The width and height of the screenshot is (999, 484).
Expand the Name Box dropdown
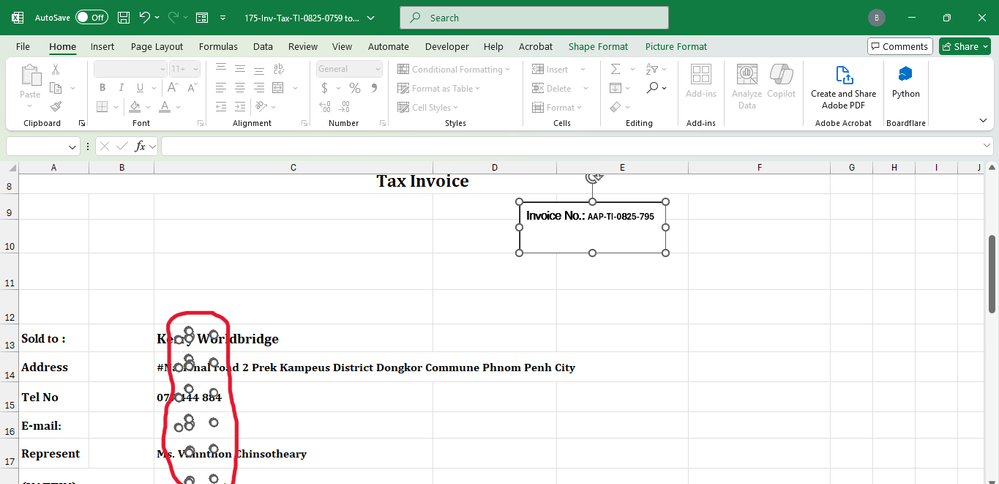72,146
